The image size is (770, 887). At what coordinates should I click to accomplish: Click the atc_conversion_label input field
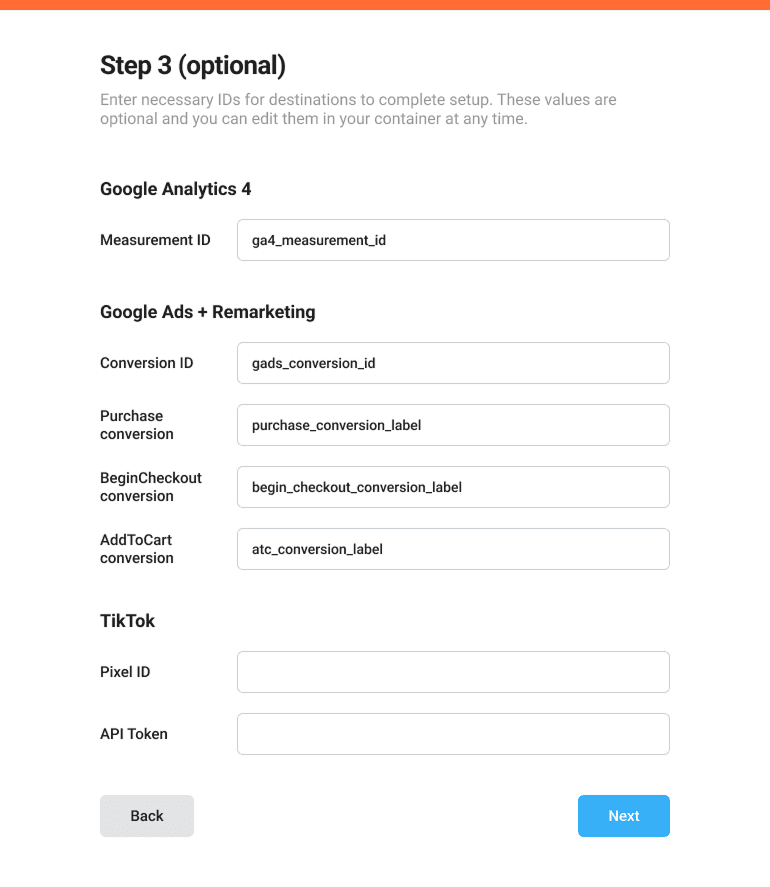click(452, 549)
